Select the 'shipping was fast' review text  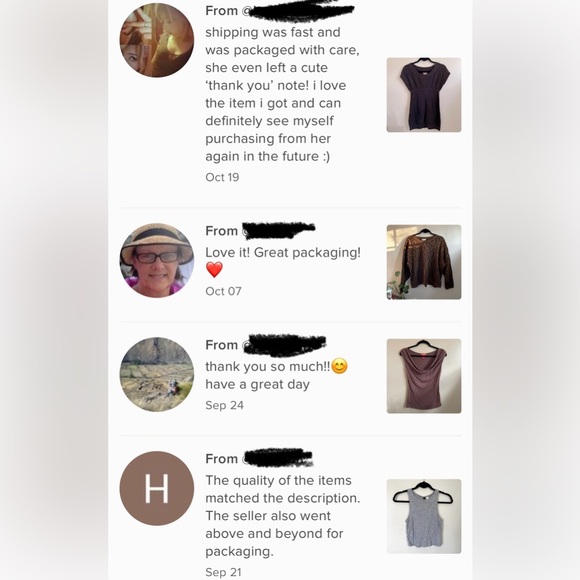click(x=282, y=94)
